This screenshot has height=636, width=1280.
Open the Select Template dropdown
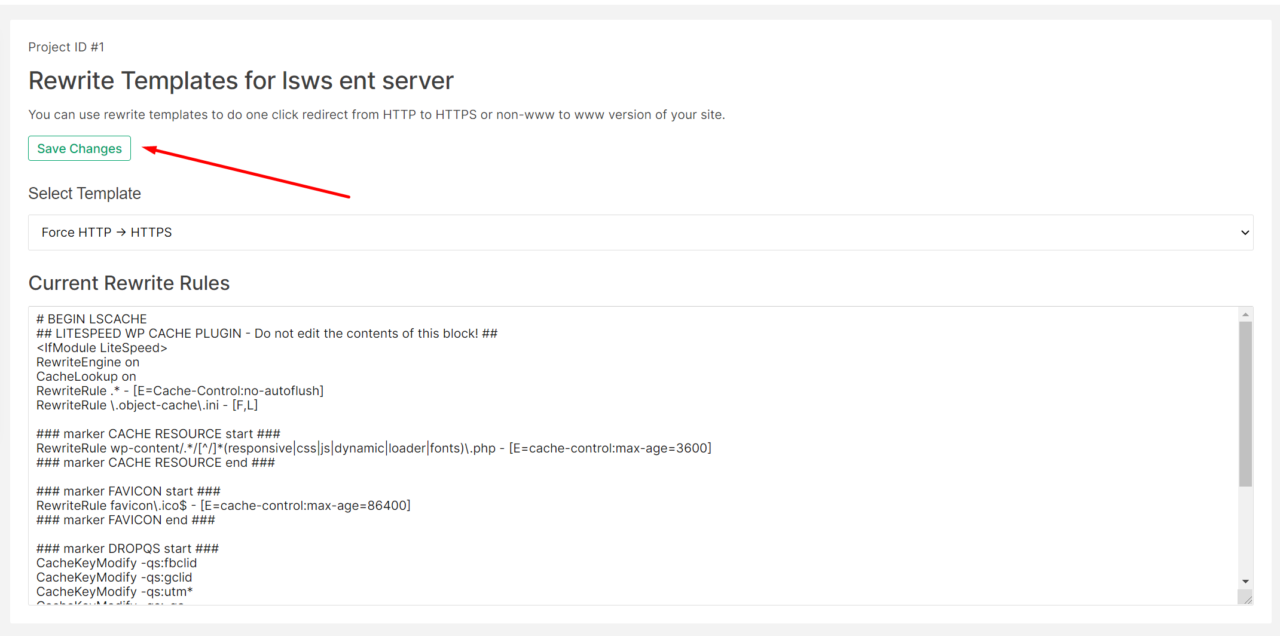pos(640,232)
